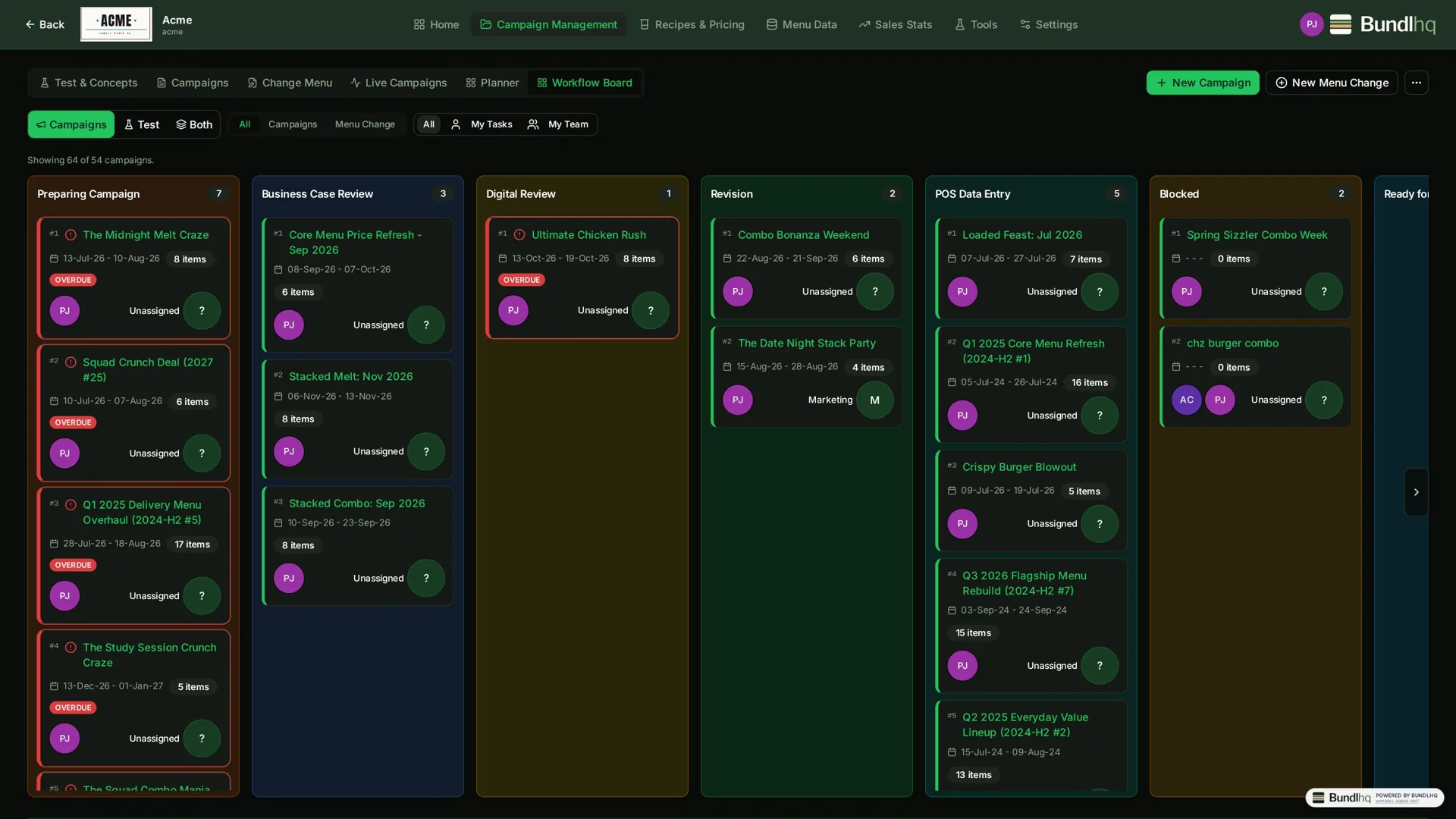Image resolution: width=1456 pixels, height=819 pixels.
Task: Click AC avatar on chz burger combo
Action: (x=1186, y=400)
